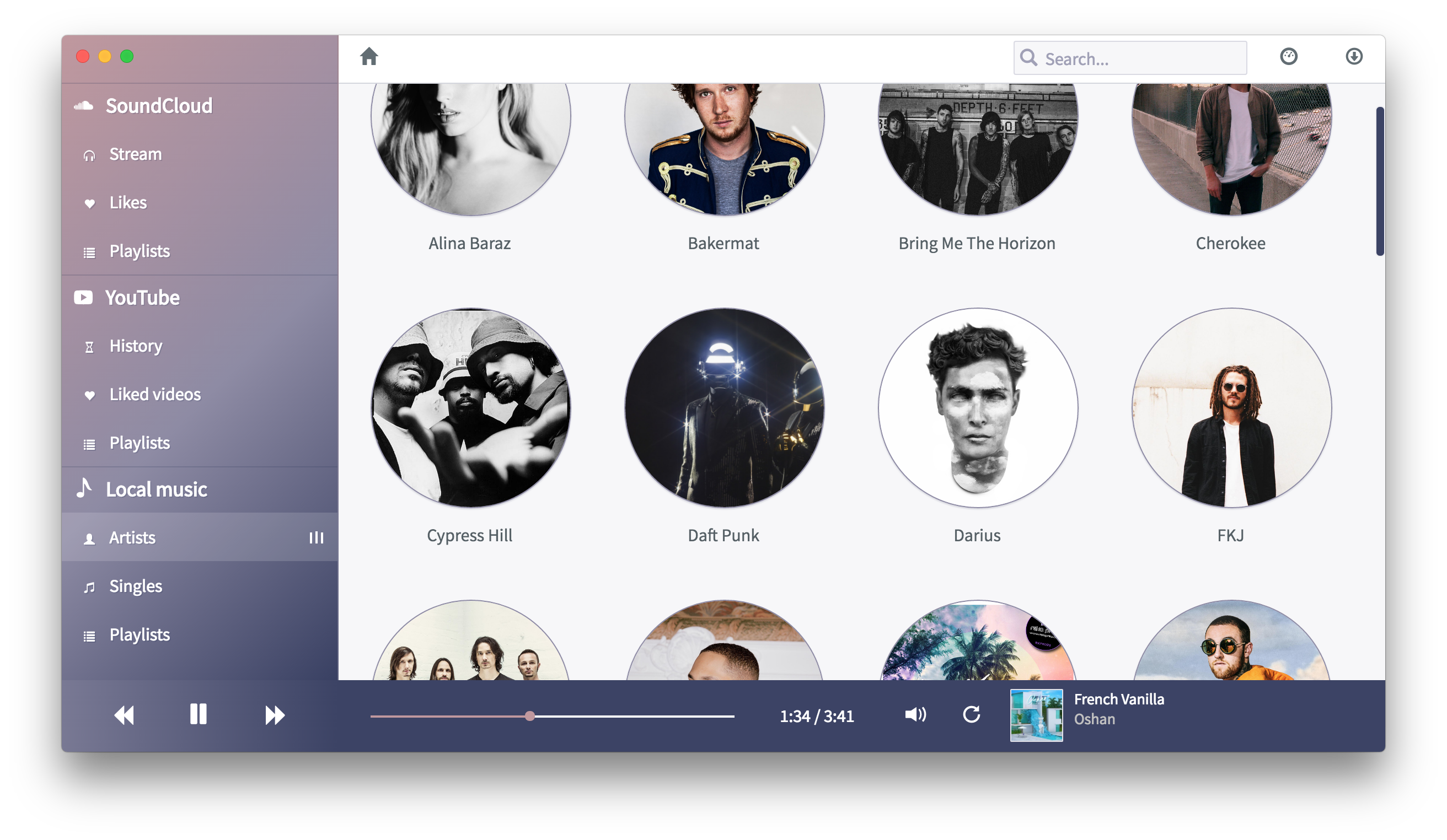Click the heart icon next to Likes
The image size is (1447, 840).
pyautogui.click(x=89, y=204)
